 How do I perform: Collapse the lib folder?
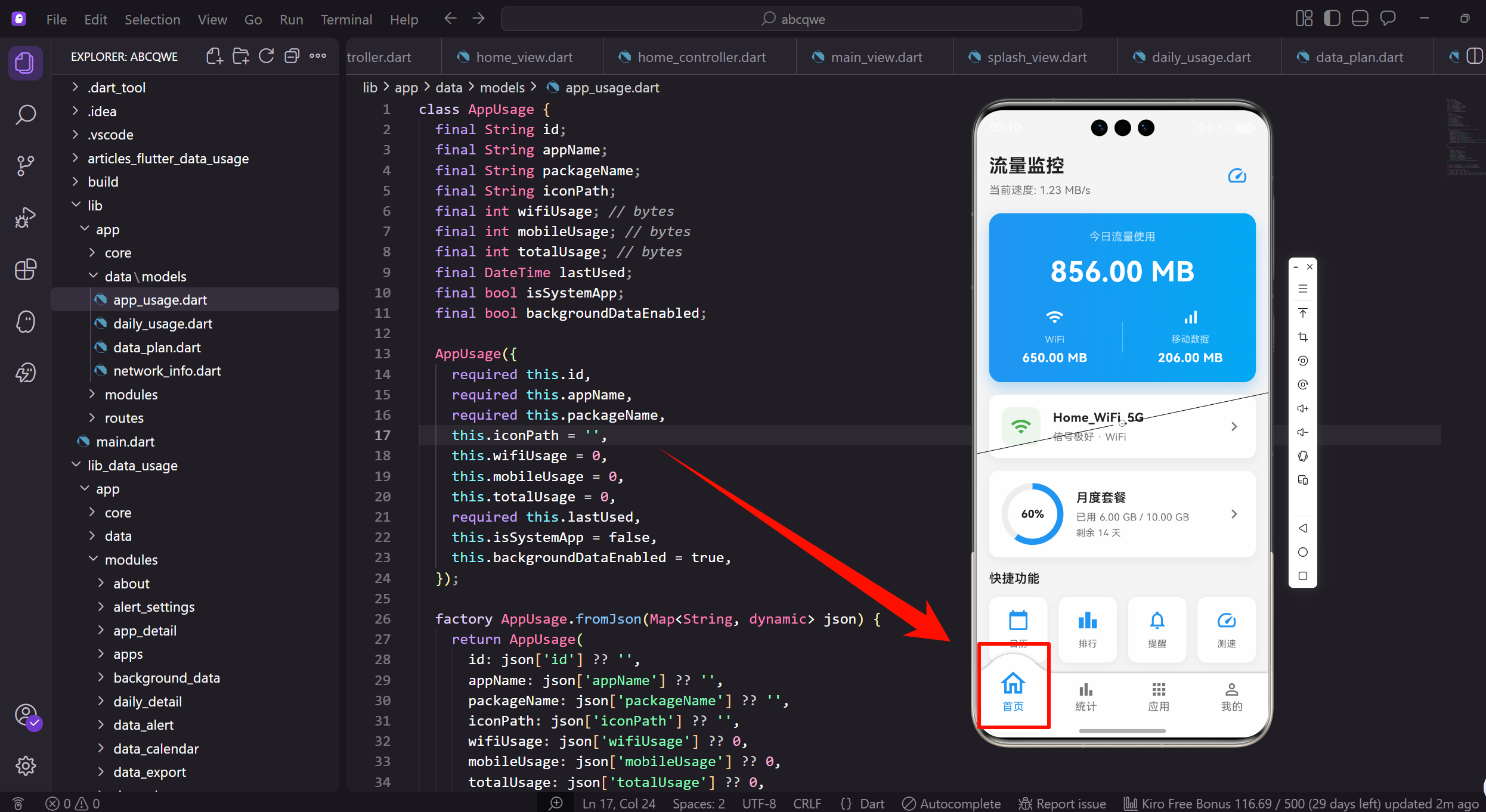coord(194,206)
